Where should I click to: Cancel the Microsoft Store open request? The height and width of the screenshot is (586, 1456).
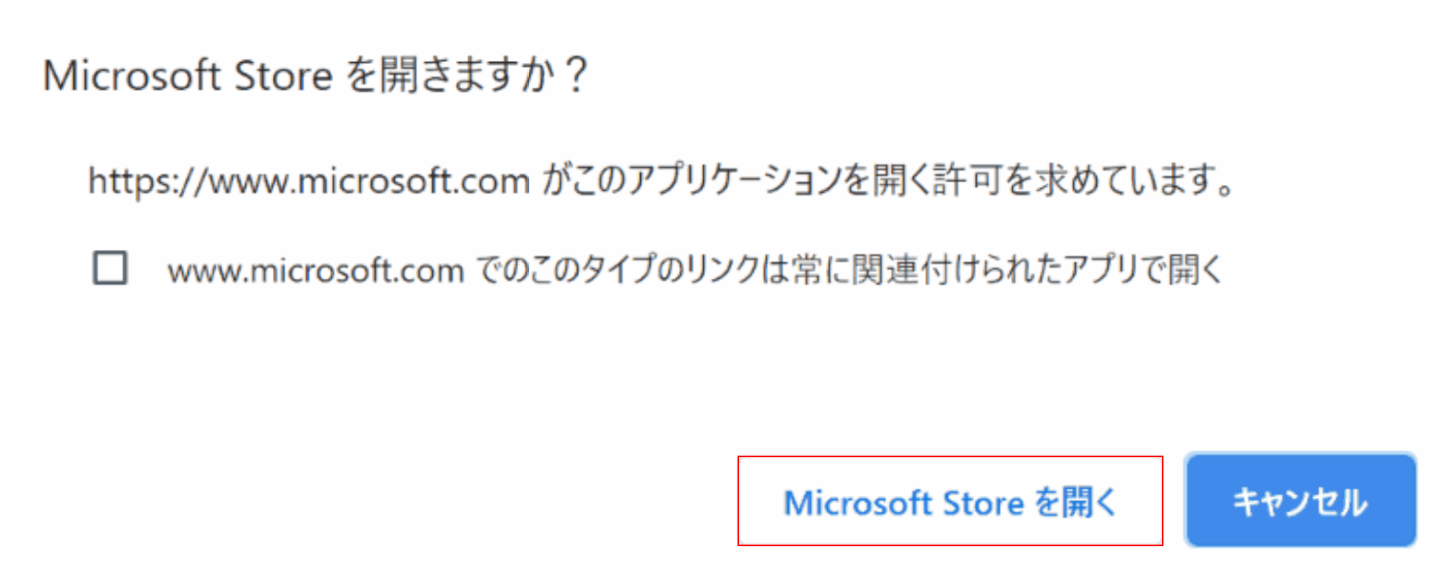coord(1300,502)
